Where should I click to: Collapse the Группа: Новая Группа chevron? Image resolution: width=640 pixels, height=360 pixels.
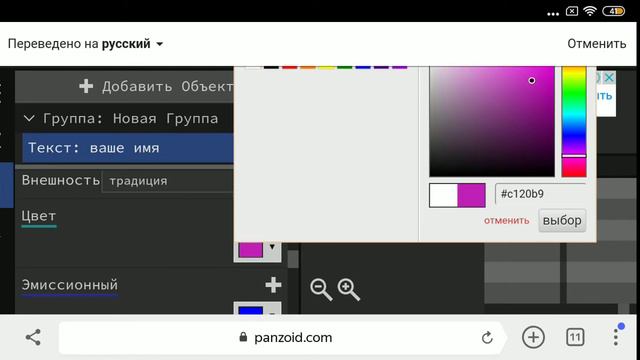29,118
